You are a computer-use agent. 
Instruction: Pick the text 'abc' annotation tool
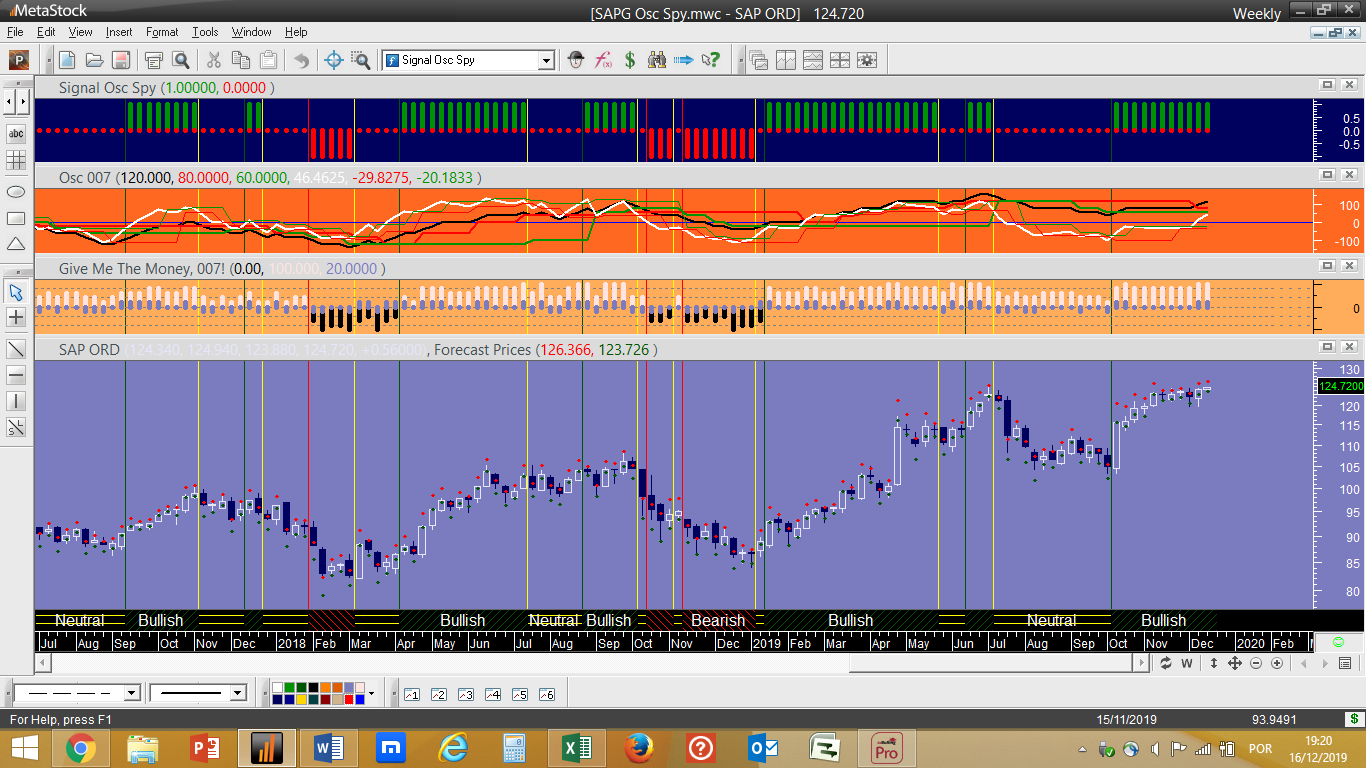(x=16, y=133)
